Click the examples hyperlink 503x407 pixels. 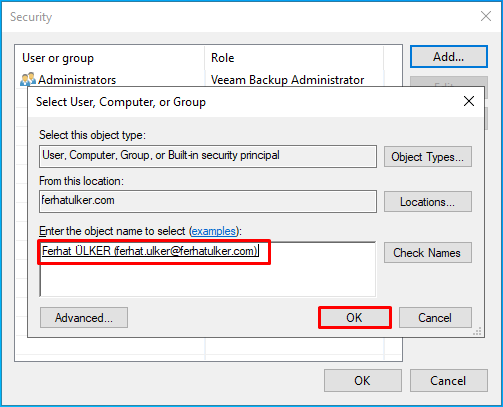point(214,231)
